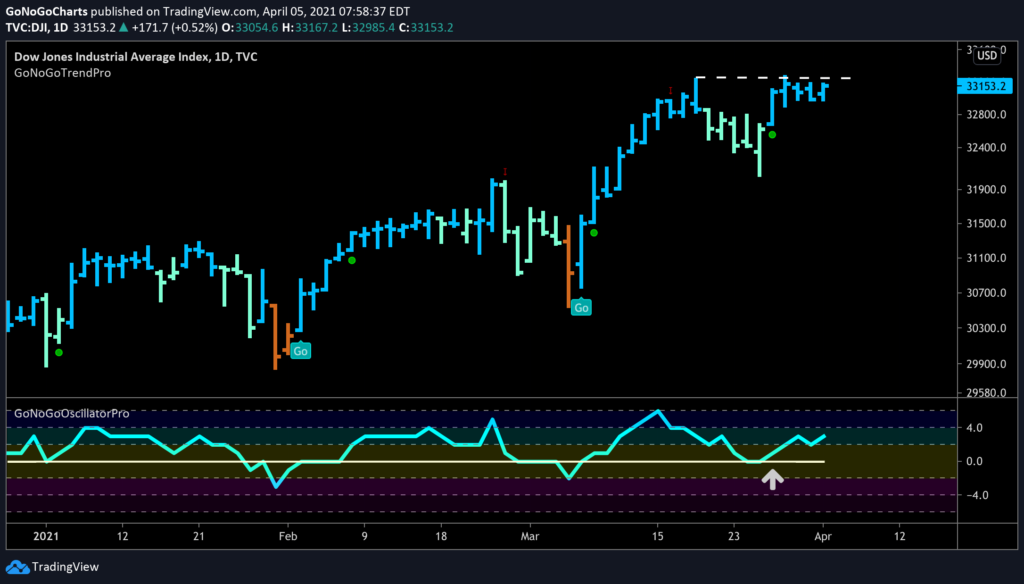1024x584 pixels.
Task: Click the 32400.0 price axis label
Action: 986,148
